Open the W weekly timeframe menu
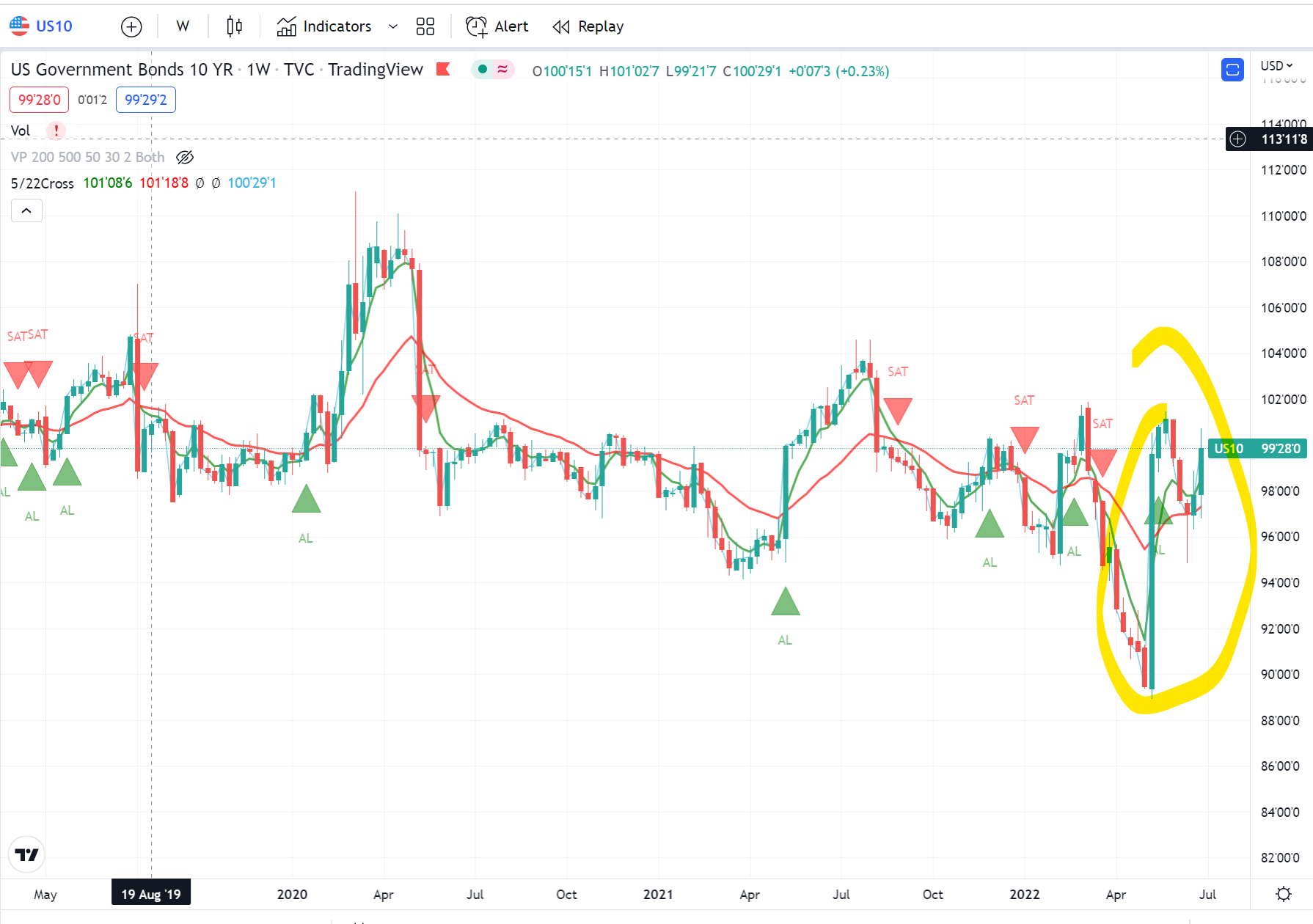The height and width of the screenshot is (924, 1313). point(183,27)
